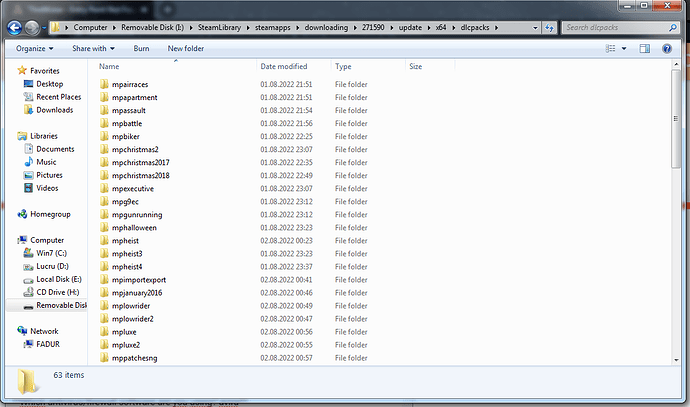Image resolution: width=690 pixels, height=407 pixels.
Task: Navigate to 271590 breadcrumb segment
Action: point(373,27)
